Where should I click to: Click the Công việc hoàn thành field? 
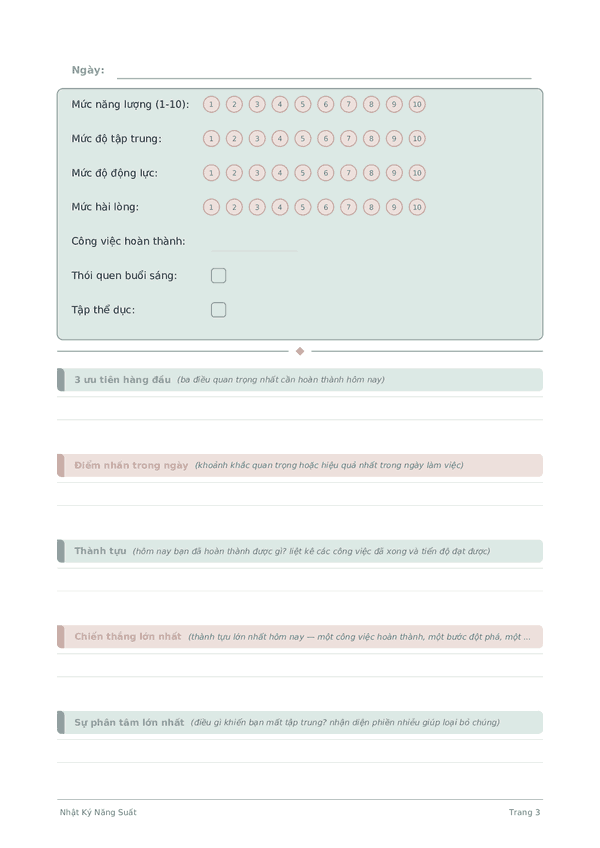pos(254,242)
